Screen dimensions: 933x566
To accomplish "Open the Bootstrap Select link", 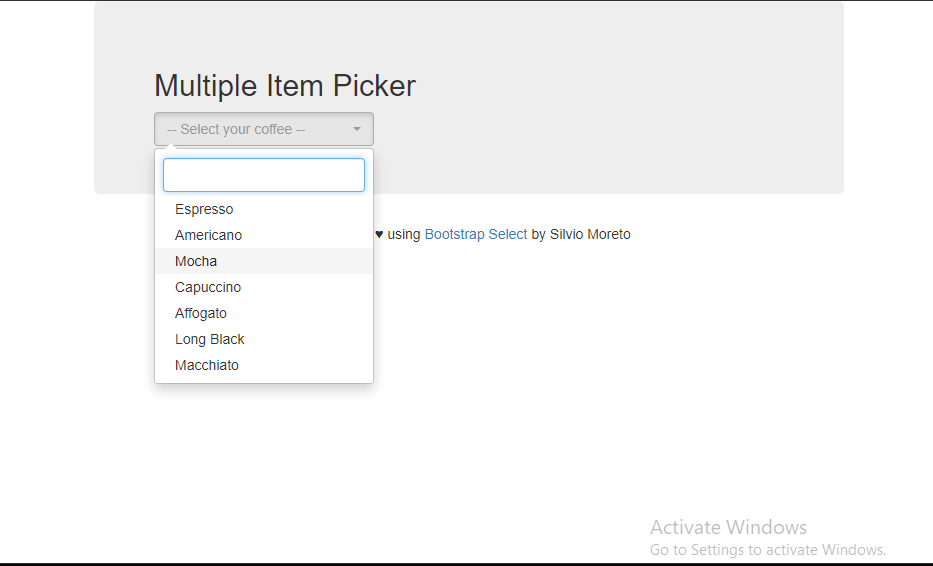I will coord(475,234).
